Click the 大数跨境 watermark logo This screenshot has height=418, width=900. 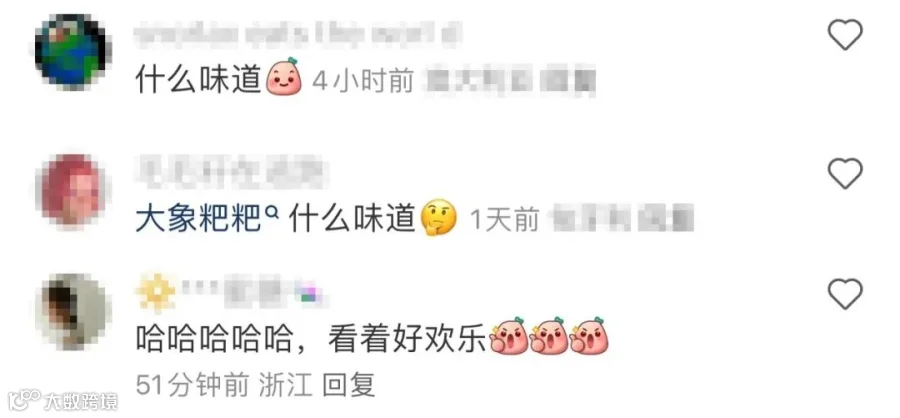pos(63,400)
